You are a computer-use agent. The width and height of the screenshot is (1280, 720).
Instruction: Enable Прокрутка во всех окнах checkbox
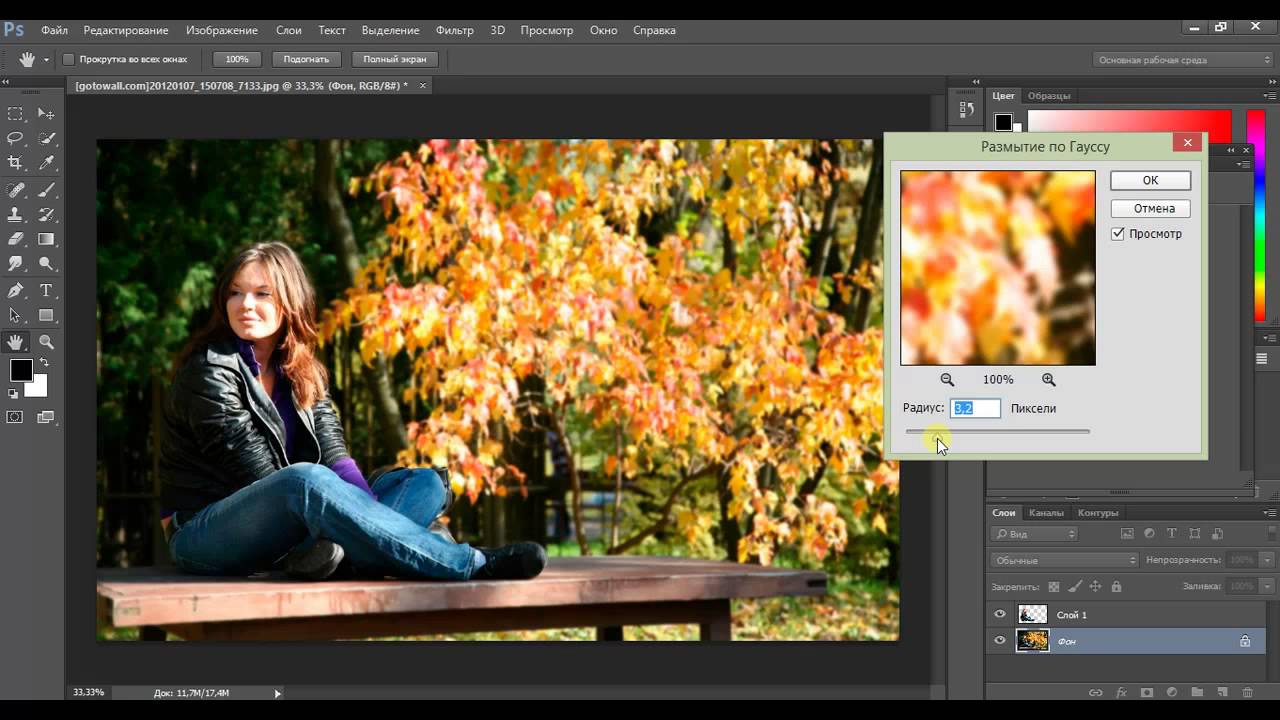point(69,60)
